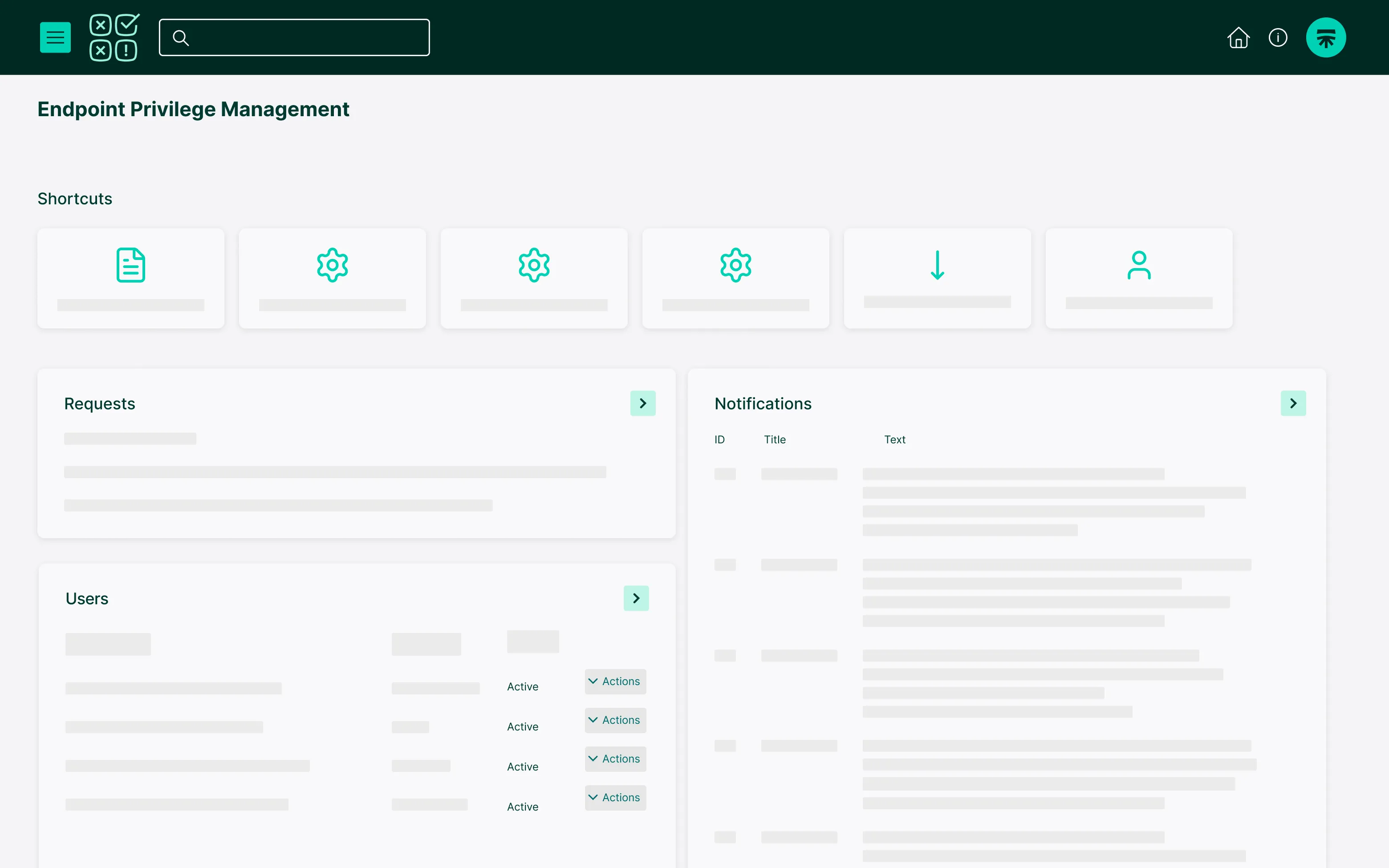
Task: Click the Notifications panel title
Action: pyautogui.click(x=763, y=404)
